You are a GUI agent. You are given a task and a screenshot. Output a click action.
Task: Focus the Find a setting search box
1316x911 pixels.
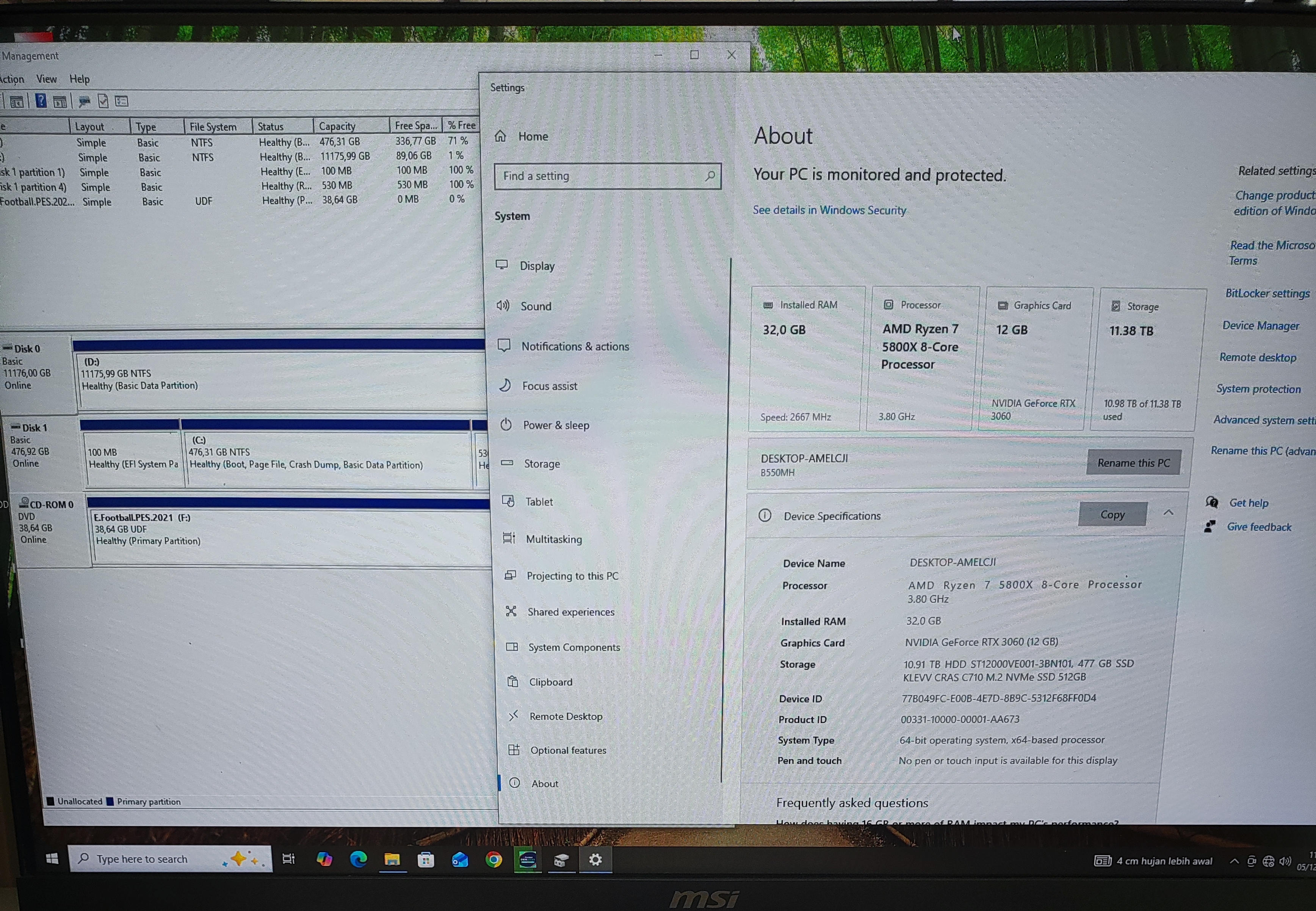[x=608, y=176]
